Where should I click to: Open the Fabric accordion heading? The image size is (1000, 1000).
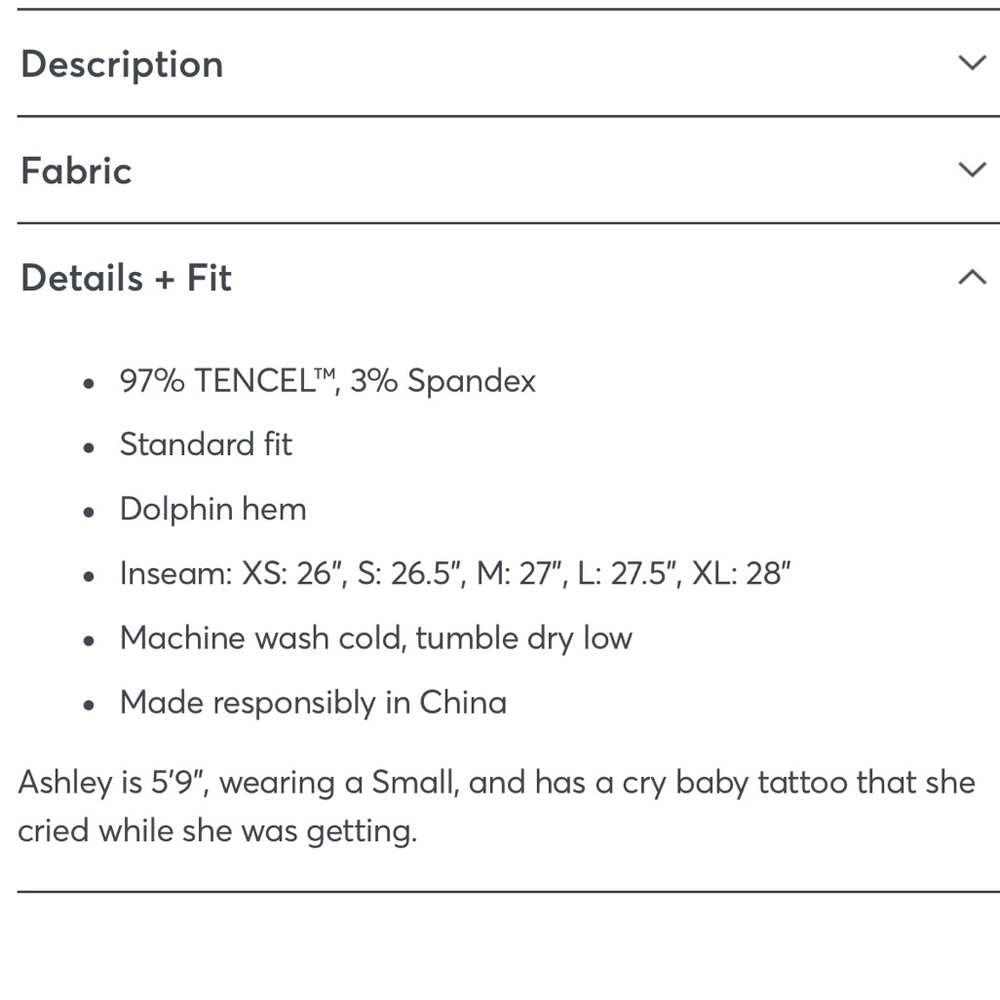pyautogui.click(x=76, y=171)
